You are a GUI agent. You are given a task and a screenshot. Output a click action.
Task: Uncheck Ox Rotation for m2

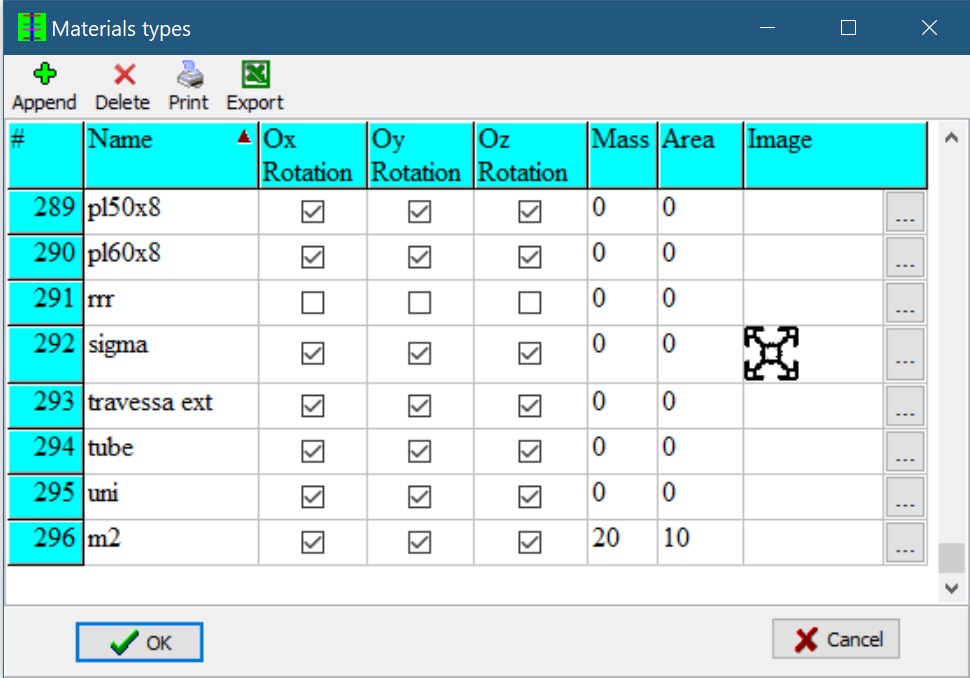[x=313, y=542]
